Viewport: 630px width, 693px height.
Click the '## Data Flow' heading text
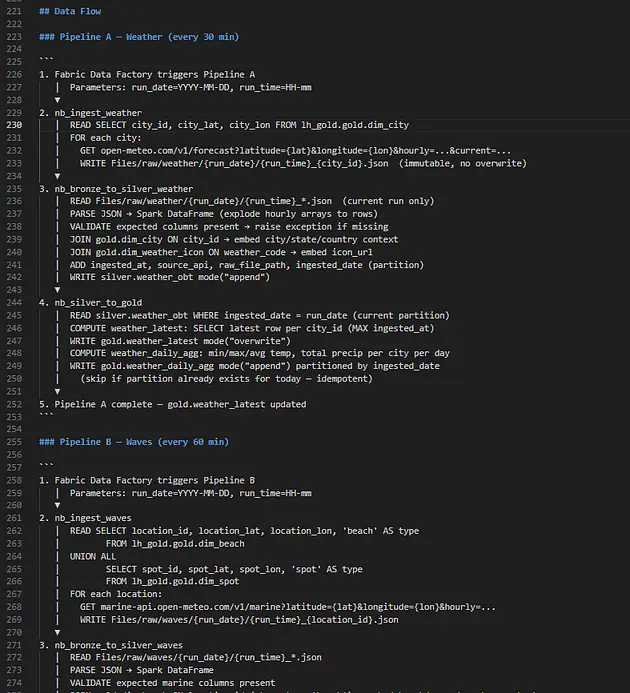click(x=70, y=11)
